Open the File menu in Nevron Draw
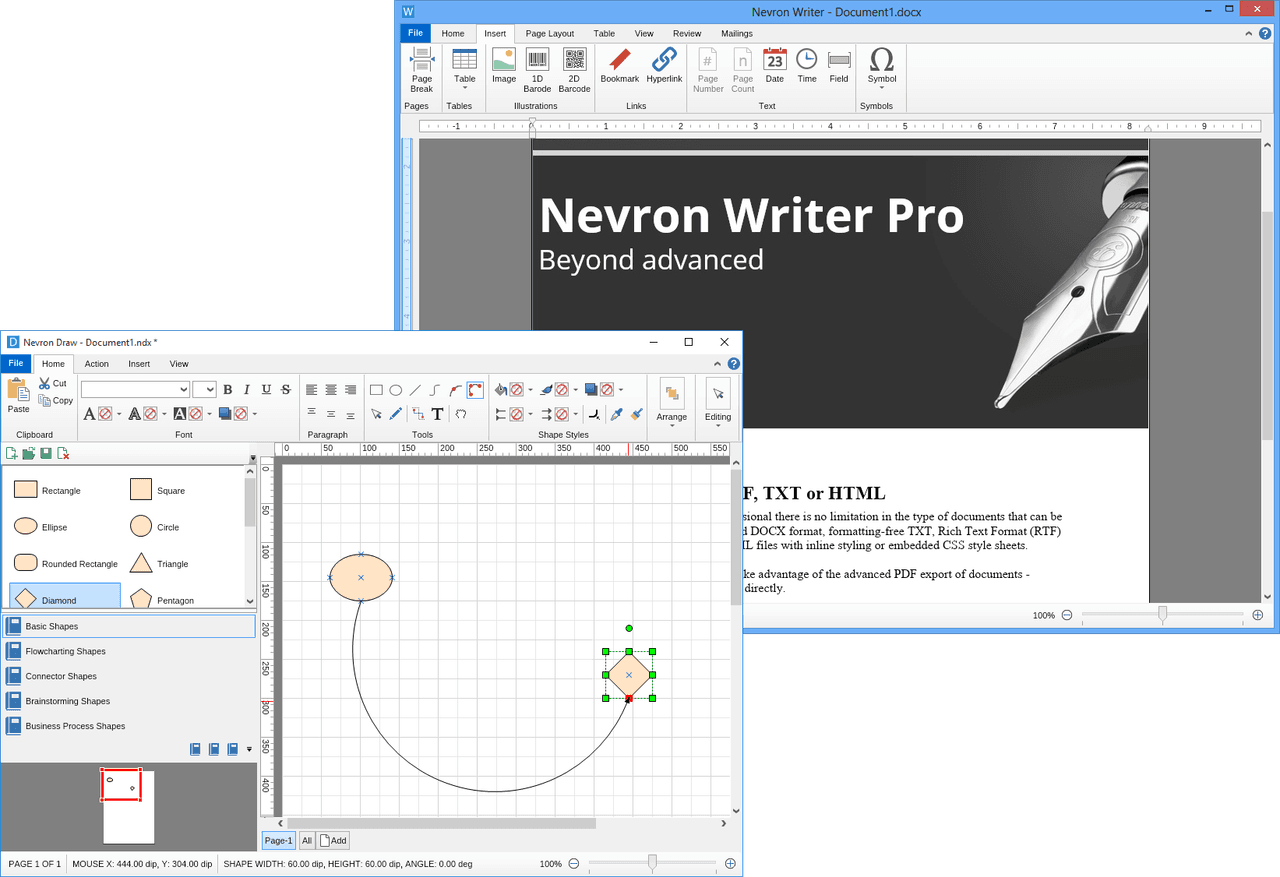 (16, 364)
